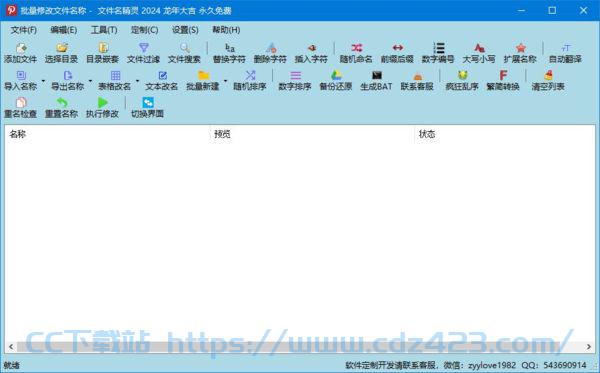Screen dimensions: 600x373
Task: Open the 设置(S) menu
Action: click(185, 30)
